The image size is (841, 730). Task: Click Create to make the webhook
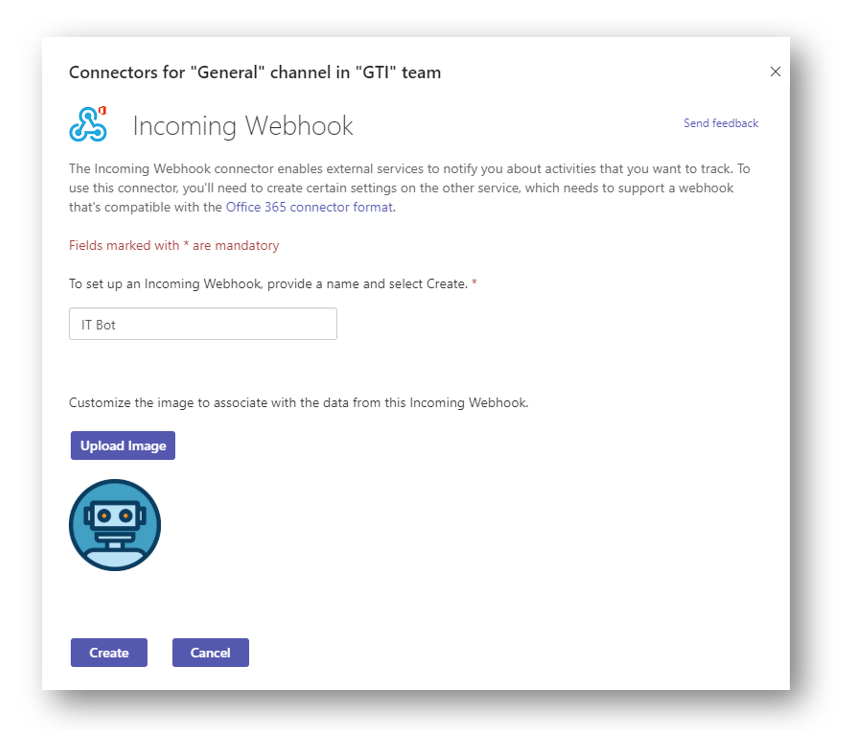click(109, 653)
